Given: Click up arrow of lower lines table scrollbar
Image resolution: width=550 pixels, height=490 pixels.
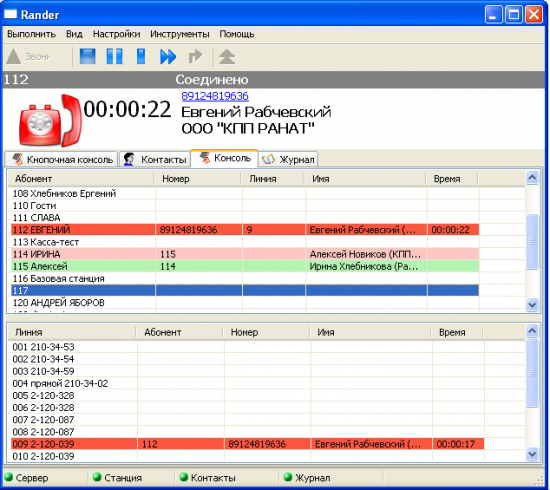Looking at the screenshot, I should (x=532, y=331).
